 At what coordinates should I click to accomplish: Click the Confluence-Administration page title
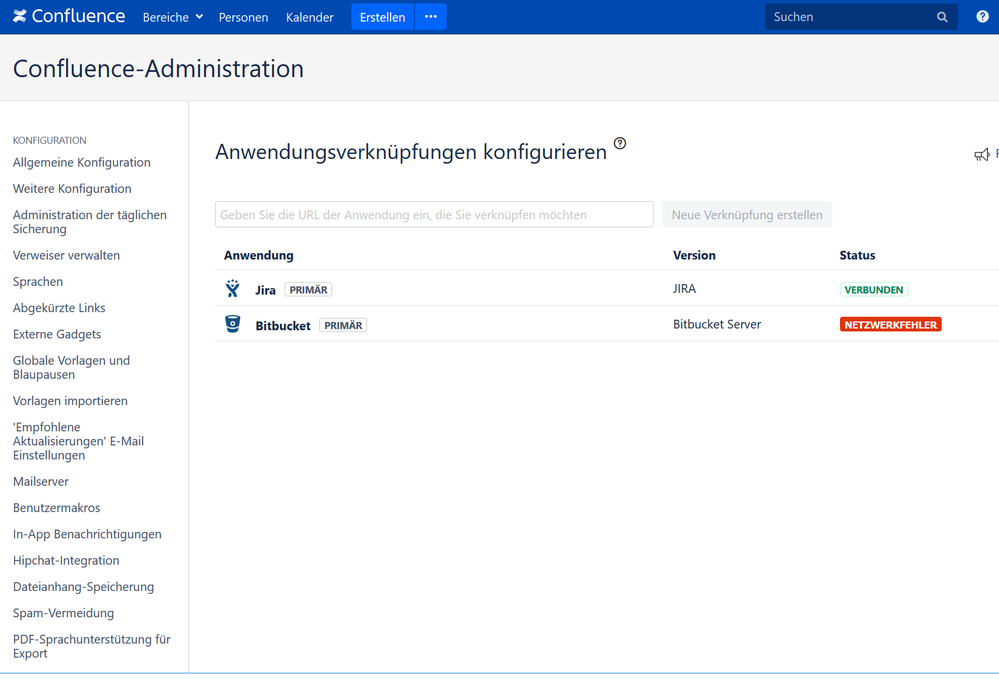click(x=158, y=69)
